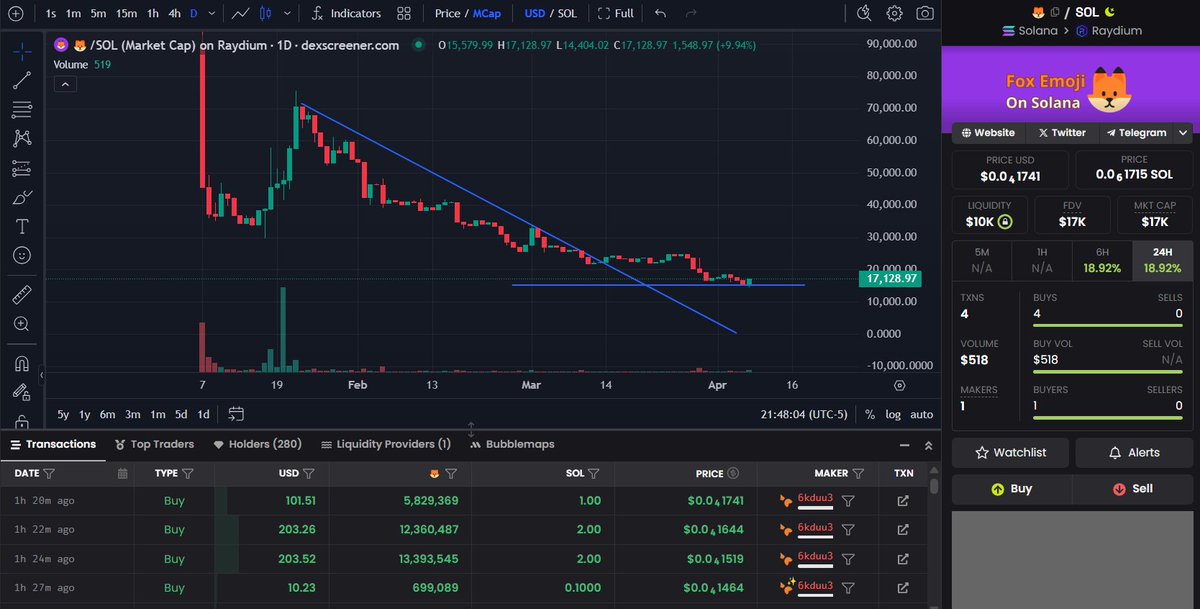The height and width of the screenshot is (609, 1200).
Task: Activate the zoom-in tool
Action: pos(21,323)
